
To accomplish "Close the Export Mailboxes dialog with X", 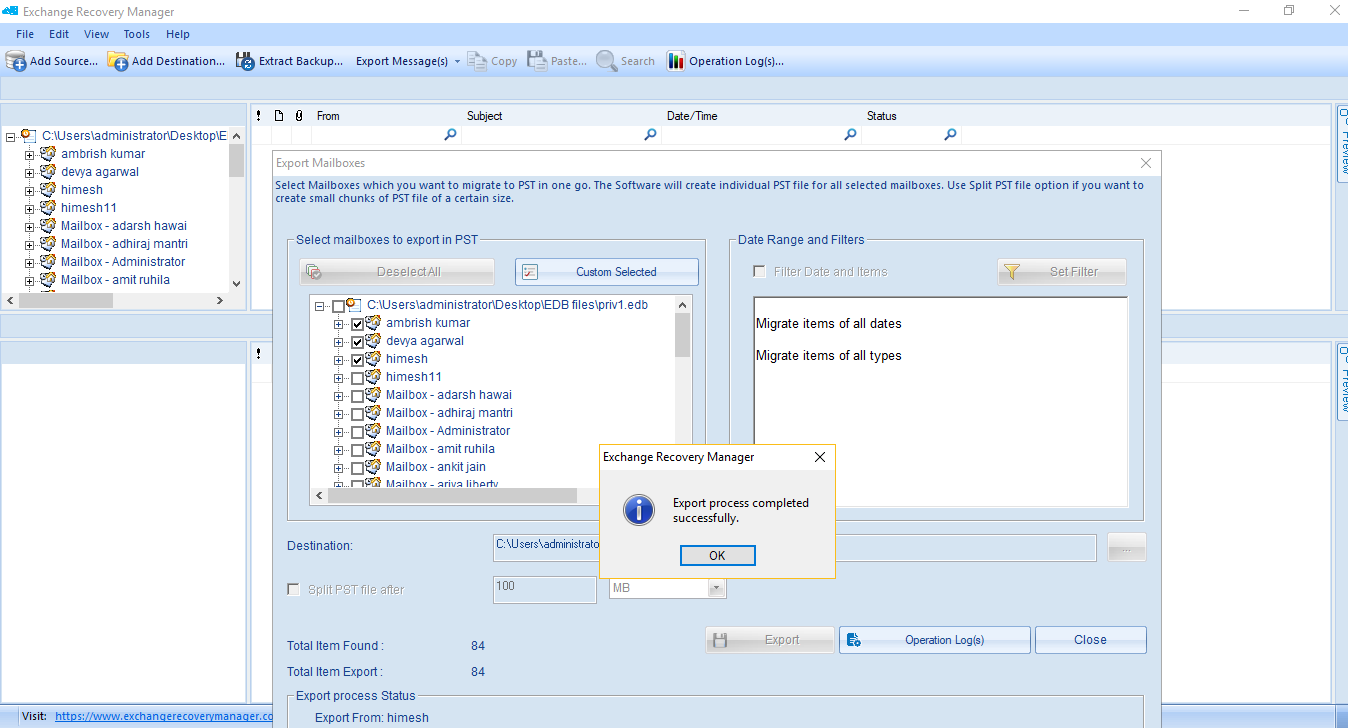I will 1146,163.
